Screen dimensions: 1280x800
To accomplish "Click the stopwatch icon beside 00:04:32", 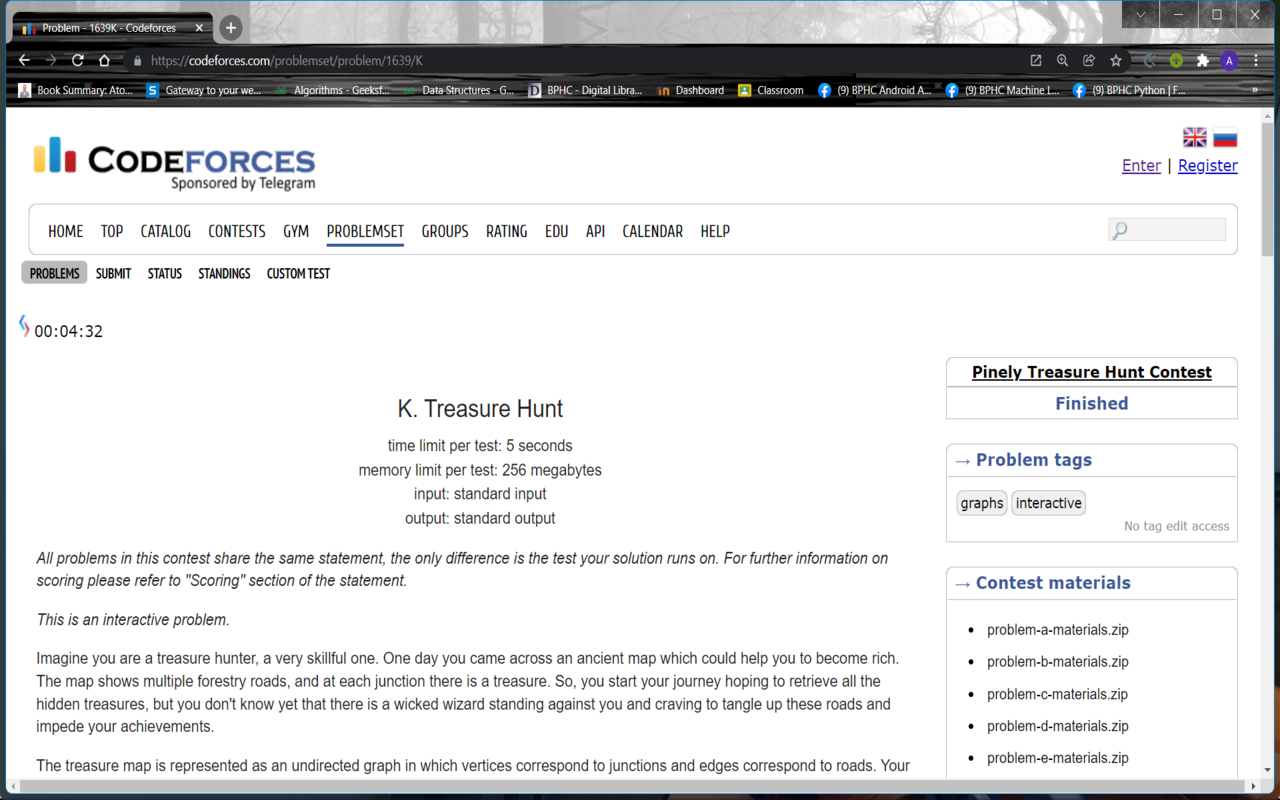I will (x=24, y=326).
